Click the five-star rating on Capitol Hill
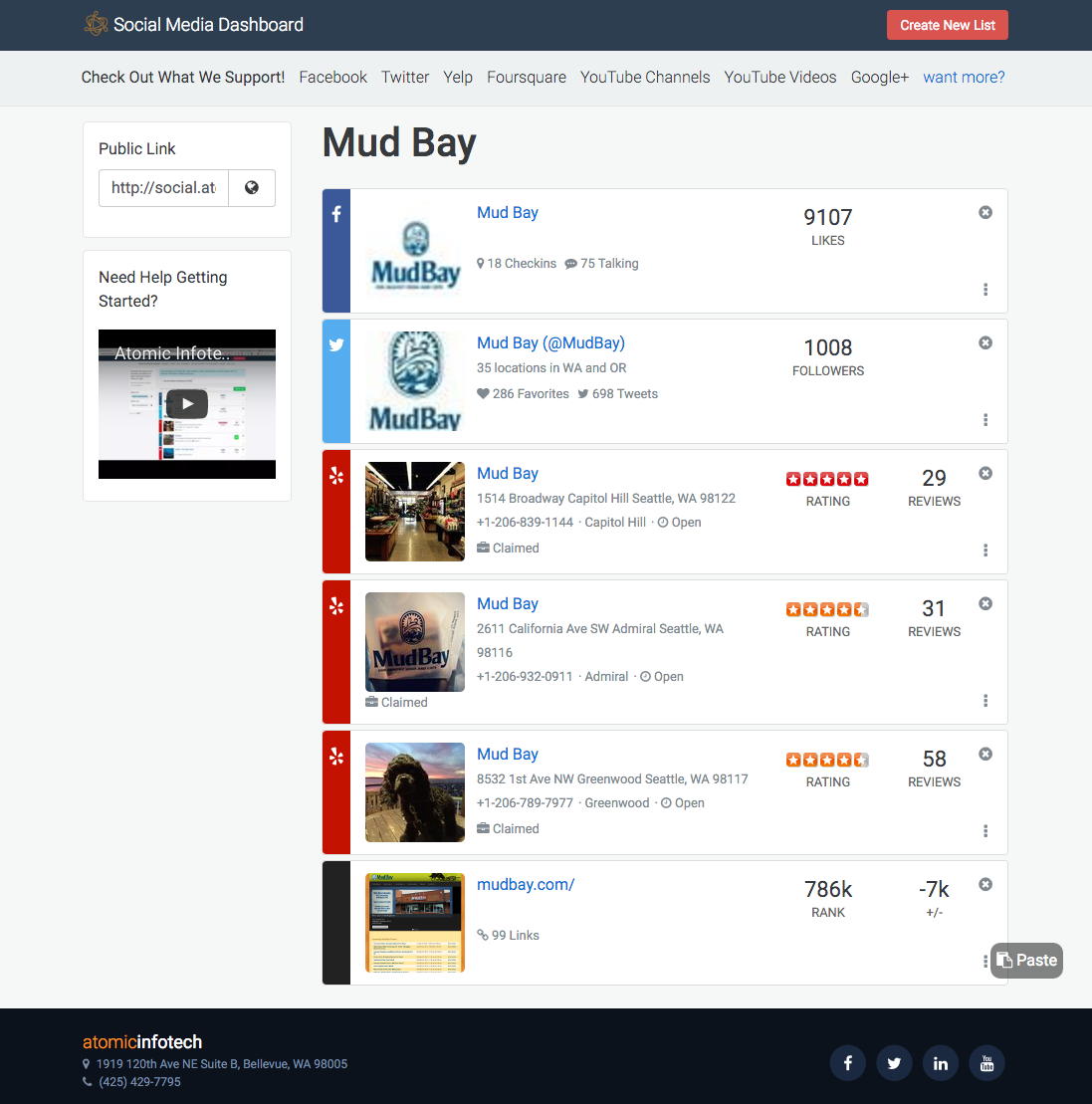 (827, 480)
